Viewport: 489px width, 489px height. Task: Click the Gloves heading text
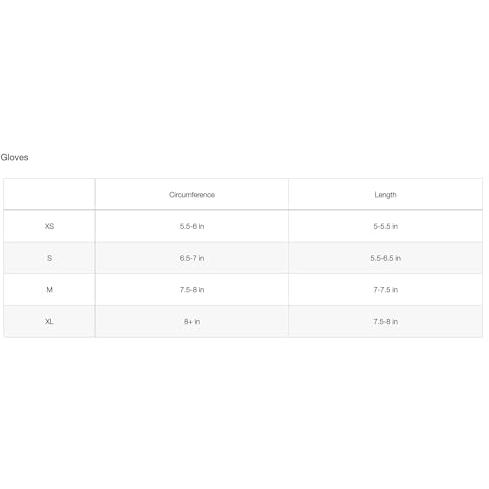tap(14, 157)
